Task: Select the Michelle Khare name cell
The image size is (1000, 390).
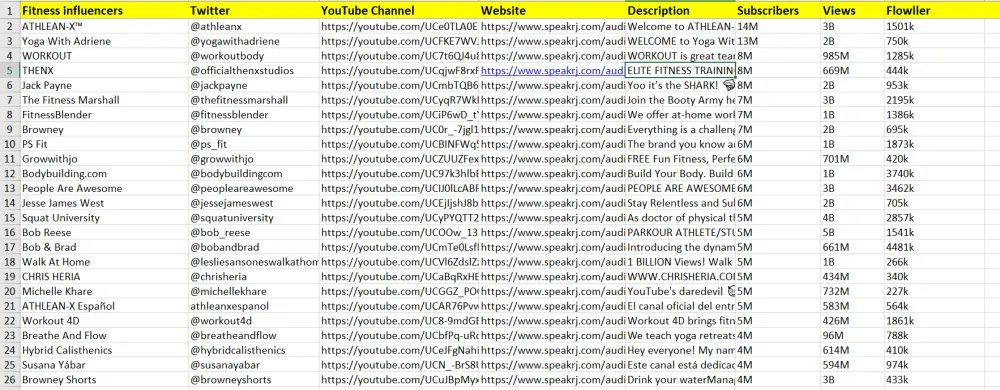Action: [x=105, y=291]
